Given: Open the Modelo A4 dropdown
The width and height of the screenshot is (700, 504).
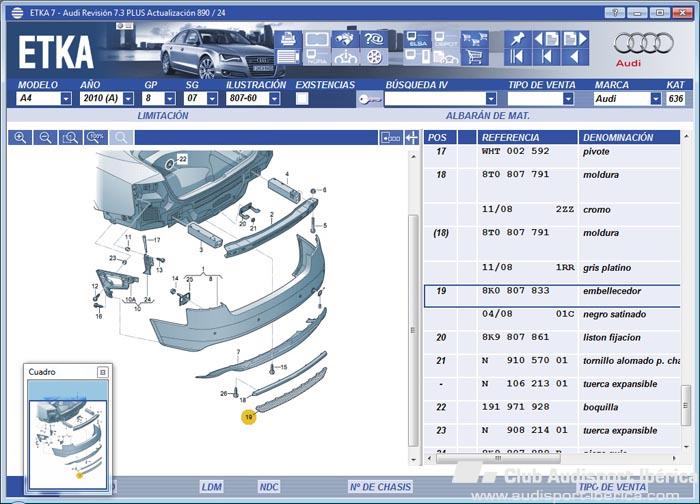Looking at the screenshot, I should (x=66, y=98).
